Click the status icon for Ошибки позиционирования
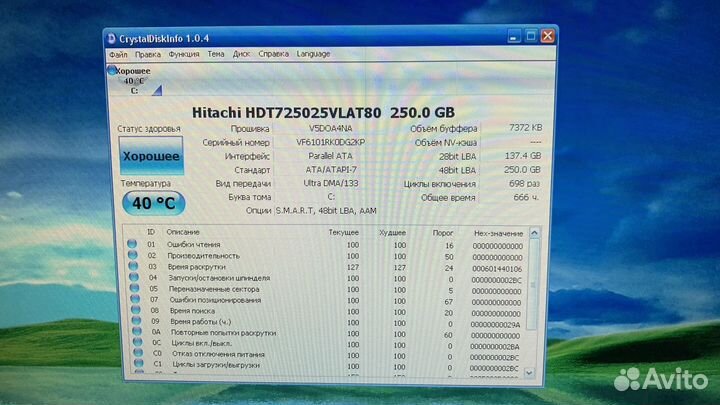 (x=132, y=300)
